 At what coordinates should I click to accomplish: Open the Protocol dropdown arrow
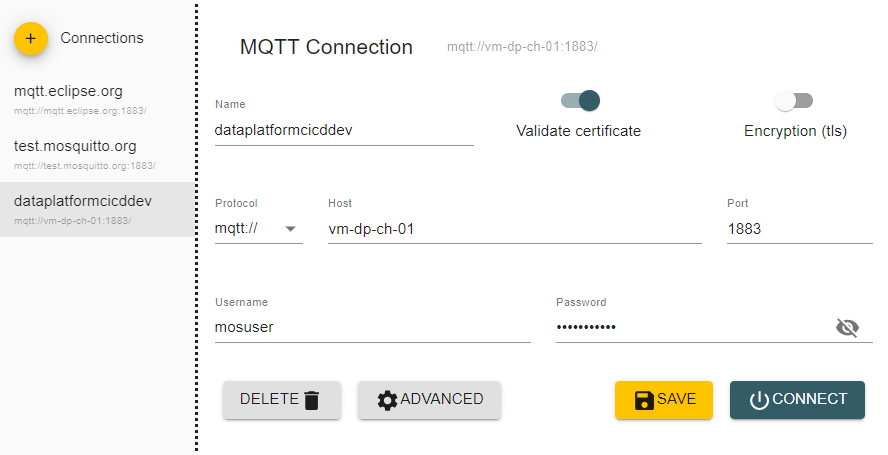pyautogui.click(x=291, y=229)
